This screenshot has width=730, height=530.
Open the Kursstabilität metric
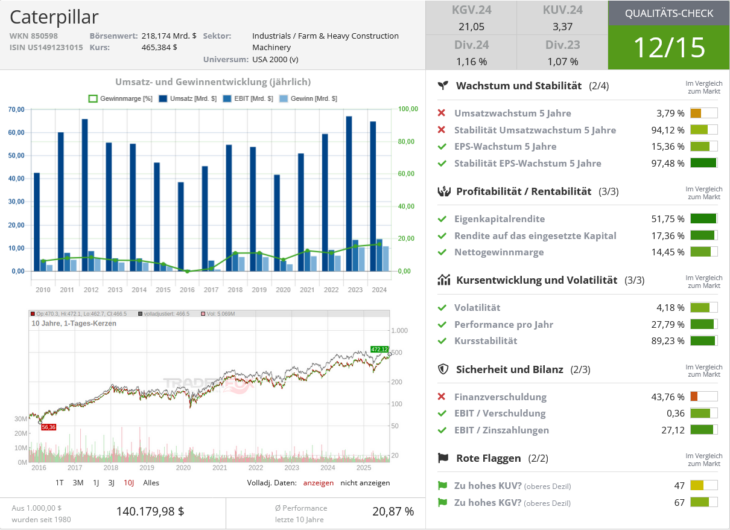coord(486,341)
